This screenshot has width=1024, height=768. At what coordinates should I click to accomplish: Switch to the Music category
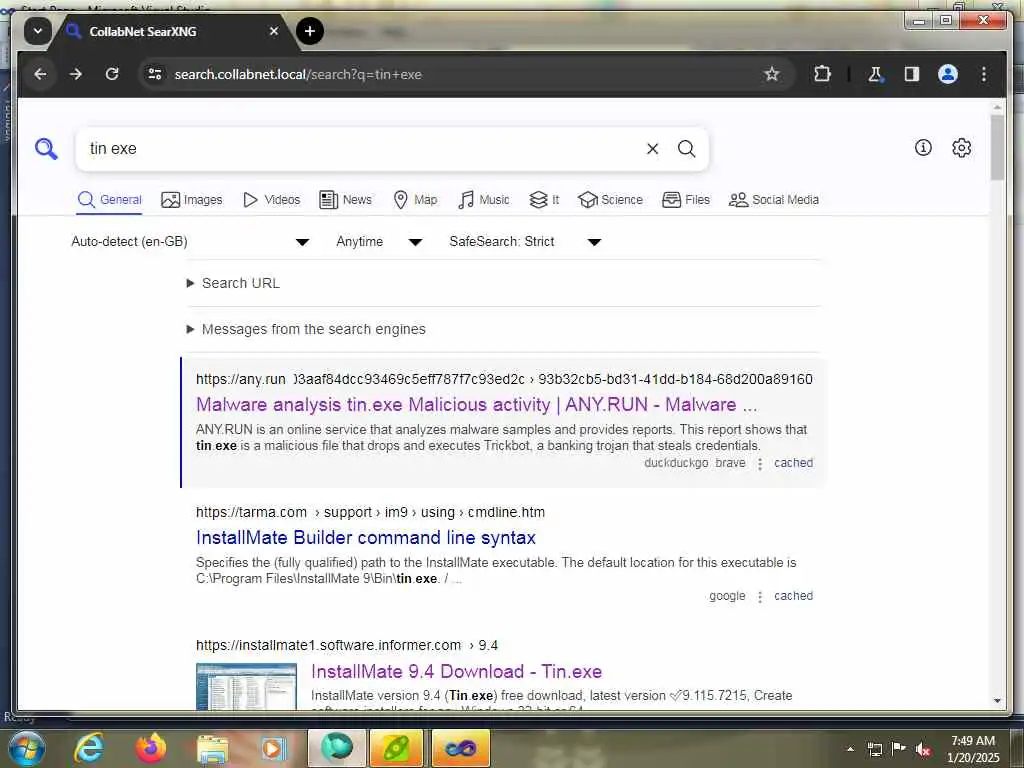pyautogui.click(x=484, y=200)
